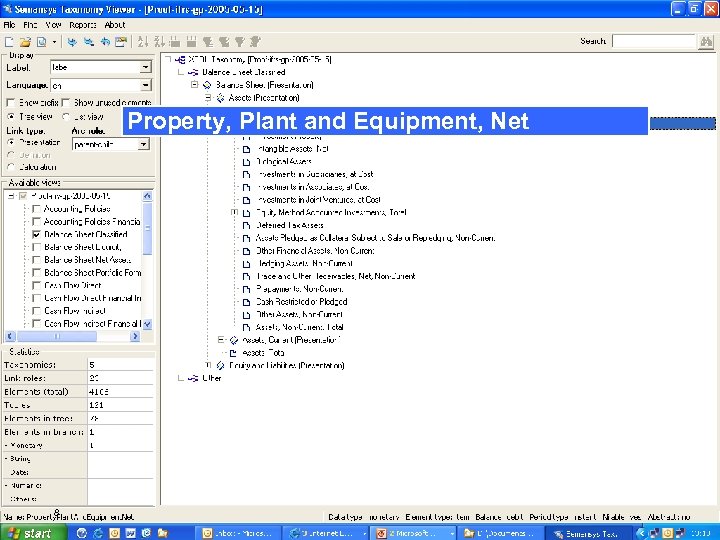Click the Search input field
This screenshot has width=720, height=540.
point(653,42)
